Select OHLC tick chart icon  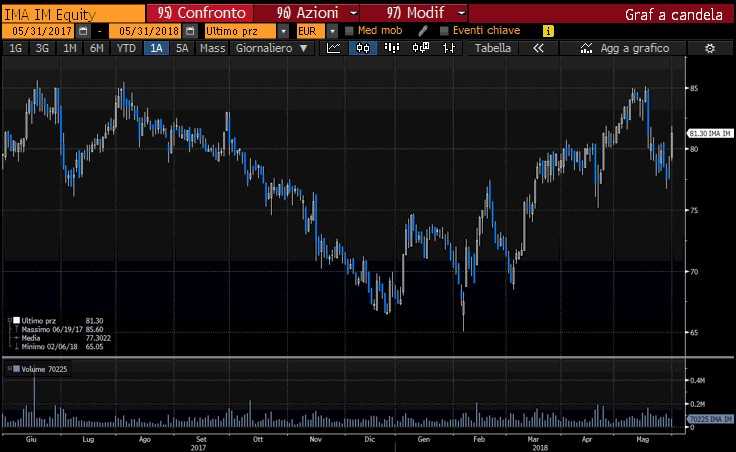tap(449, 48)
